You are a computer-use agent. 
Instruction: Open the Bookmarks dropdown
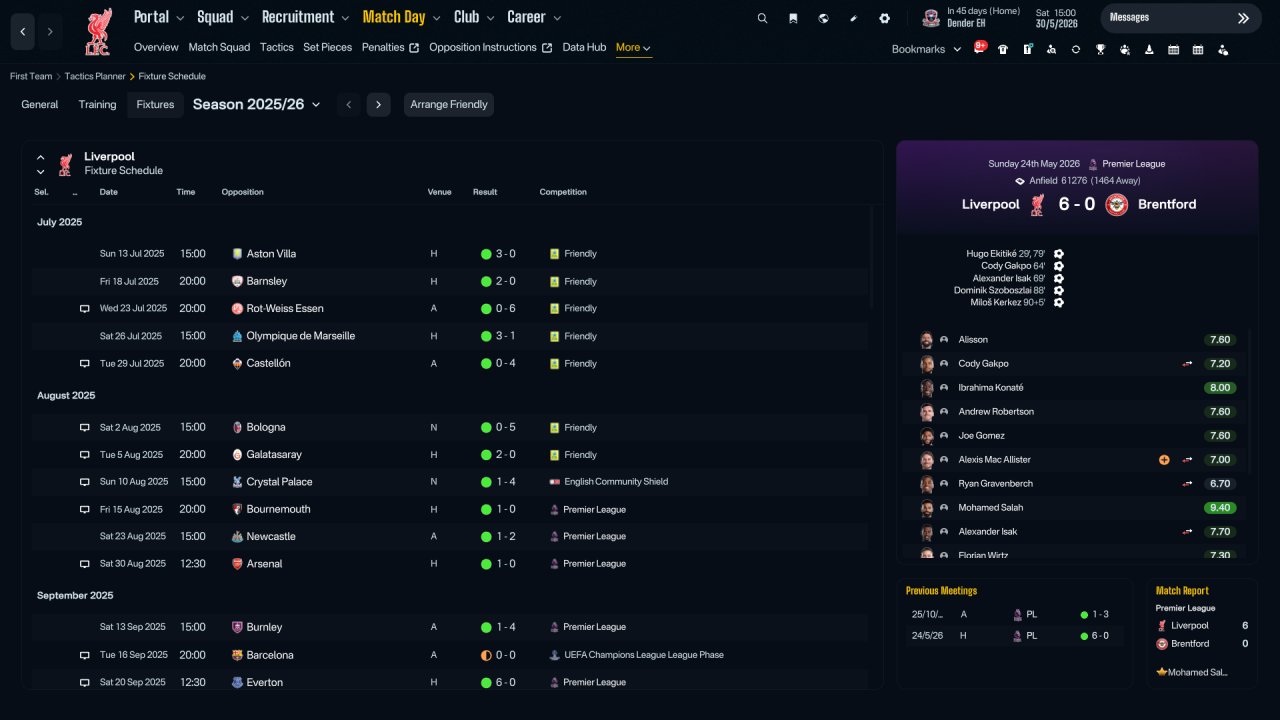926,49
